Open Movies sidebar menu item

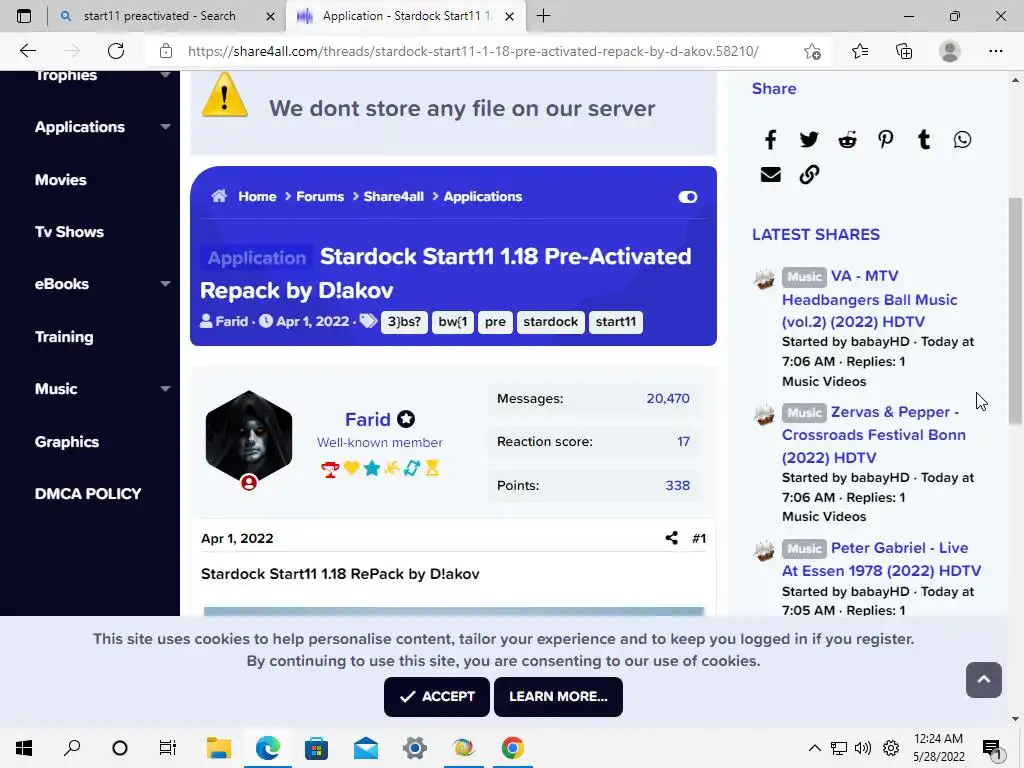pos(61,180)
